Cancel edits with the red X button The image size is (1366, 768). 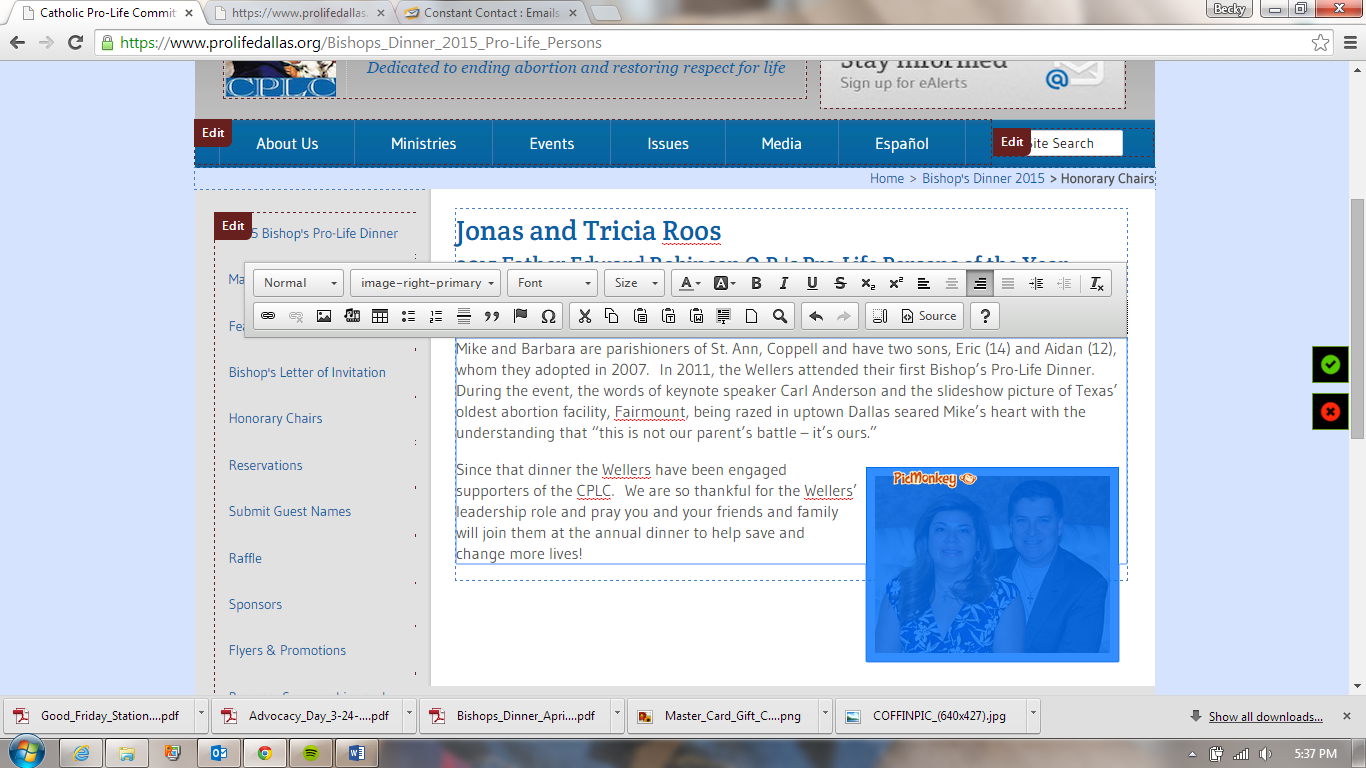1330,412
